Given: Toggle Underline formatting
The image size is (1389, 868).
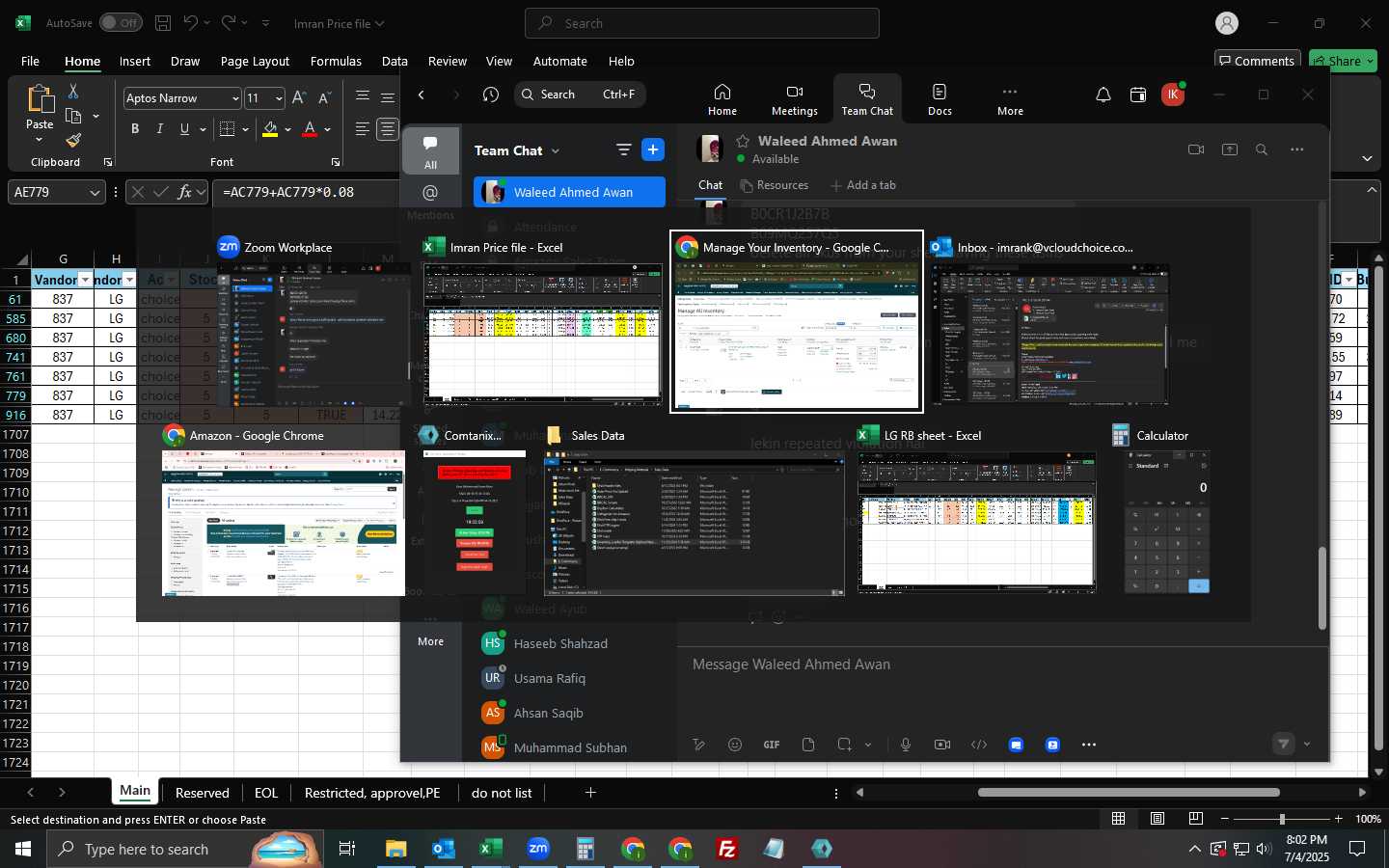Looking at the screenshot, I should click(x=184, y=128).
